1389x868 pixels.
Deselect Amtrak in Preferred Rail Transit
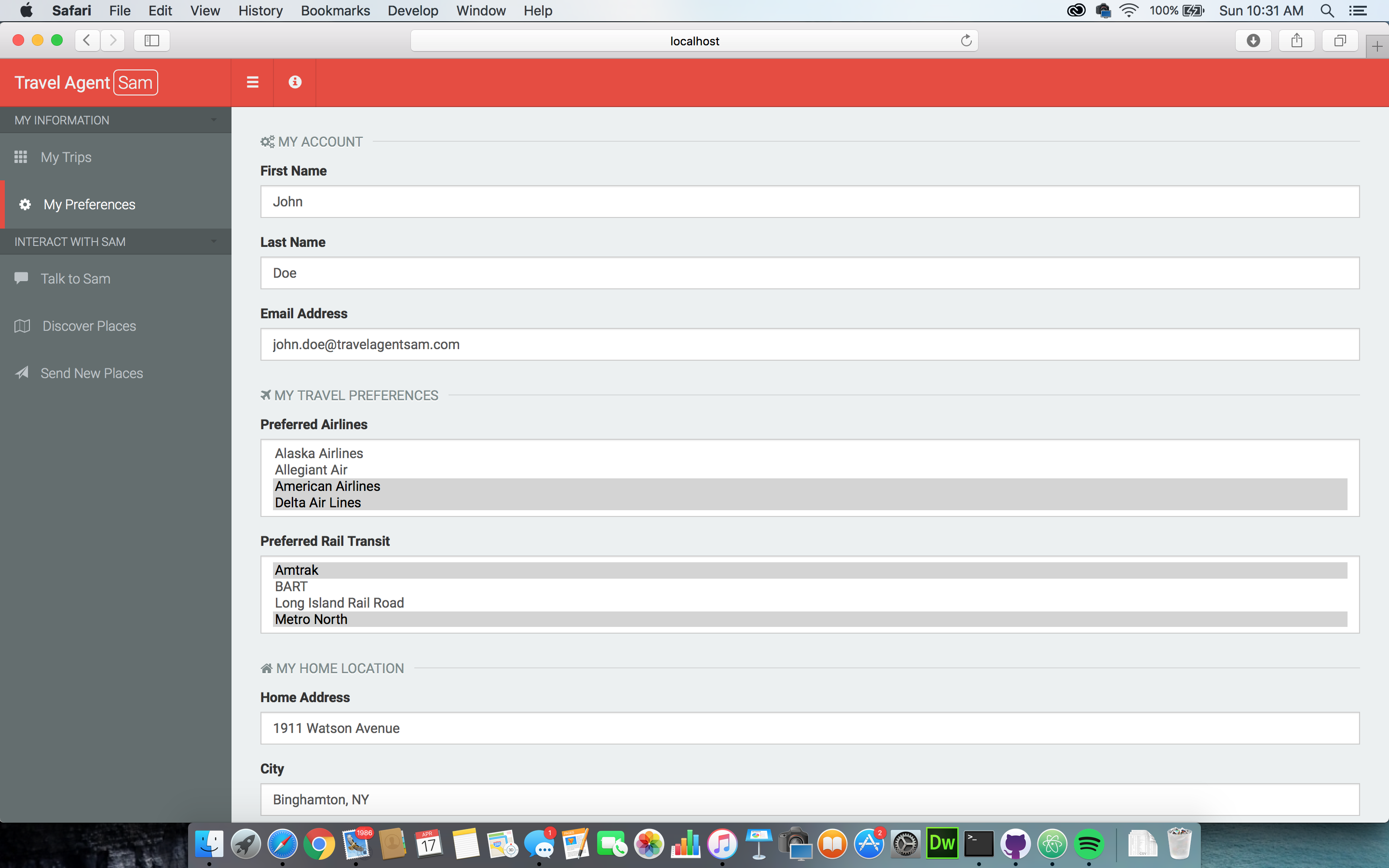click(297, 570)
